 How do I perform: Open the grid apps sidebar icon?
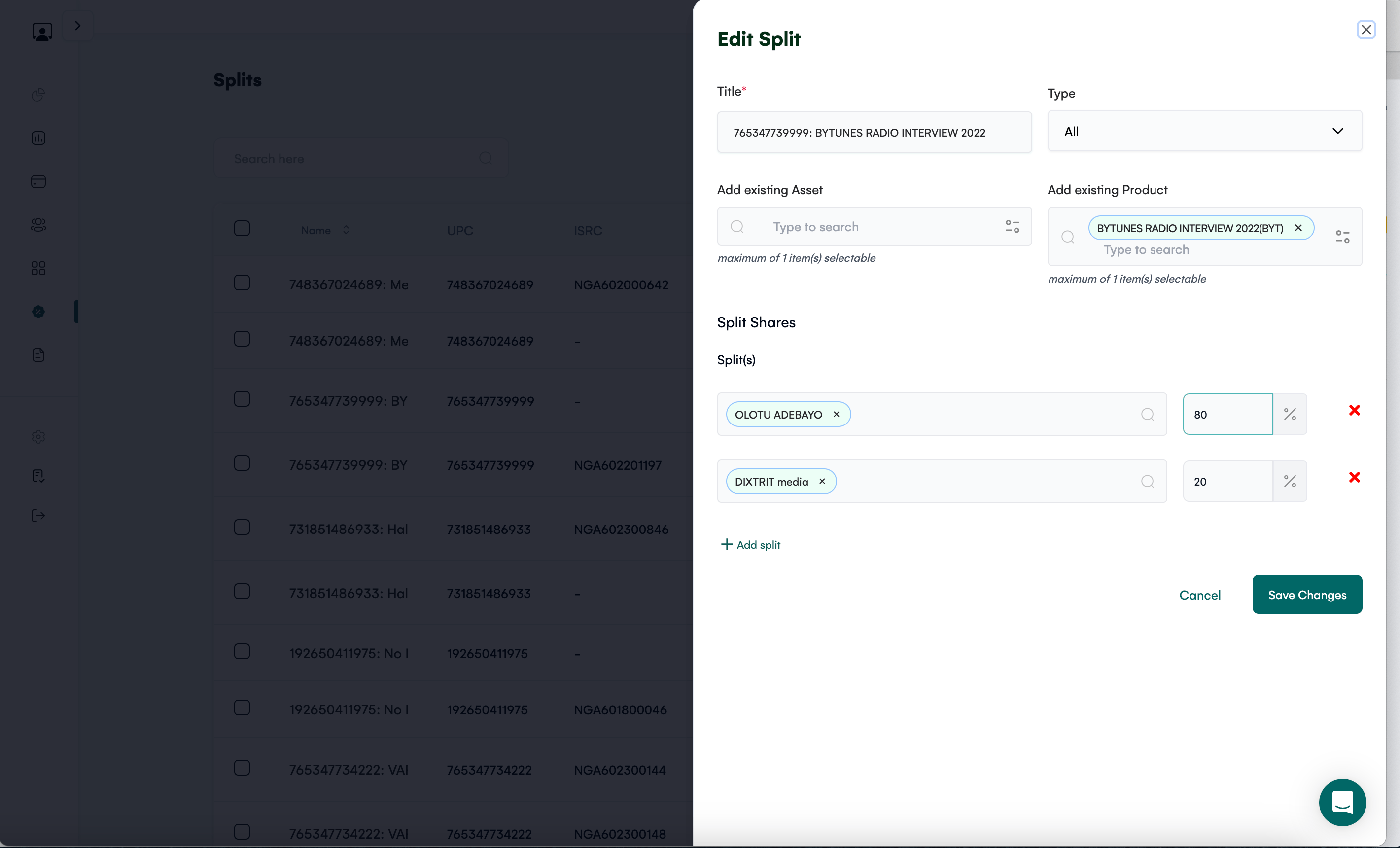coord(38,268)
